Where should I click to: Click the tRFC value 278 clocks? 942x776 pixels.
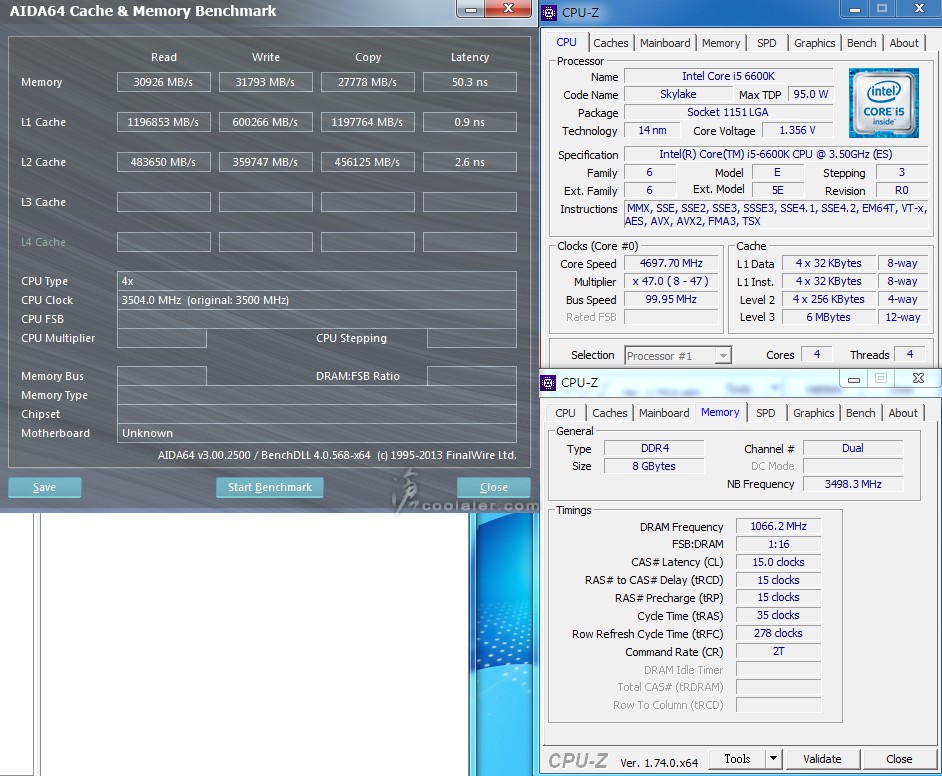click(778, 633)
